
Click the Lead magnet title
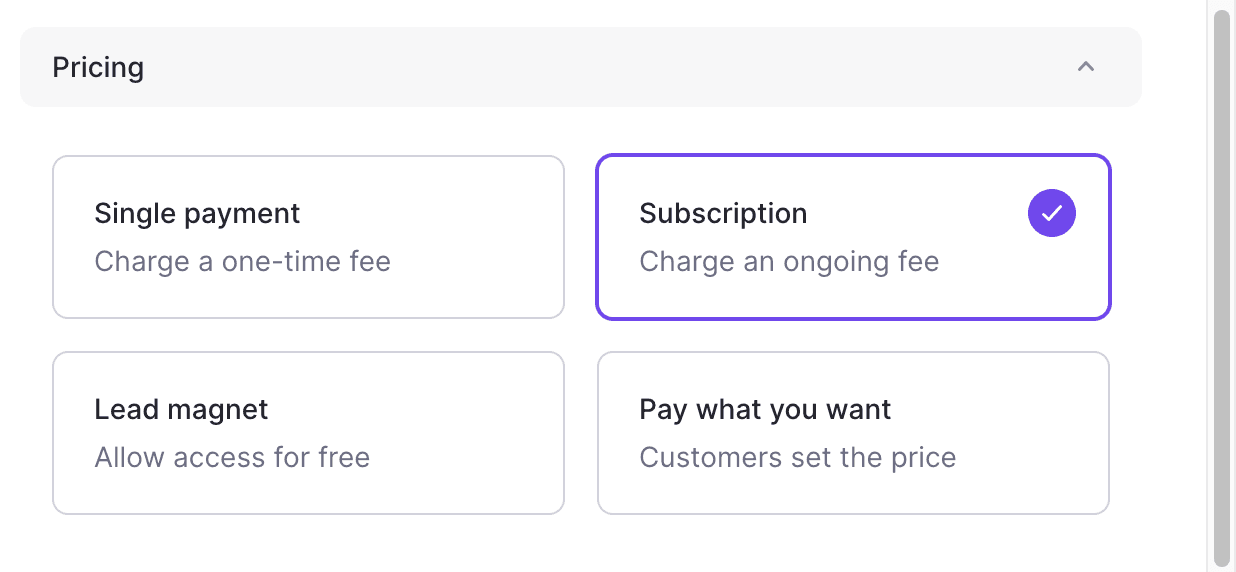tap(181, 410)
